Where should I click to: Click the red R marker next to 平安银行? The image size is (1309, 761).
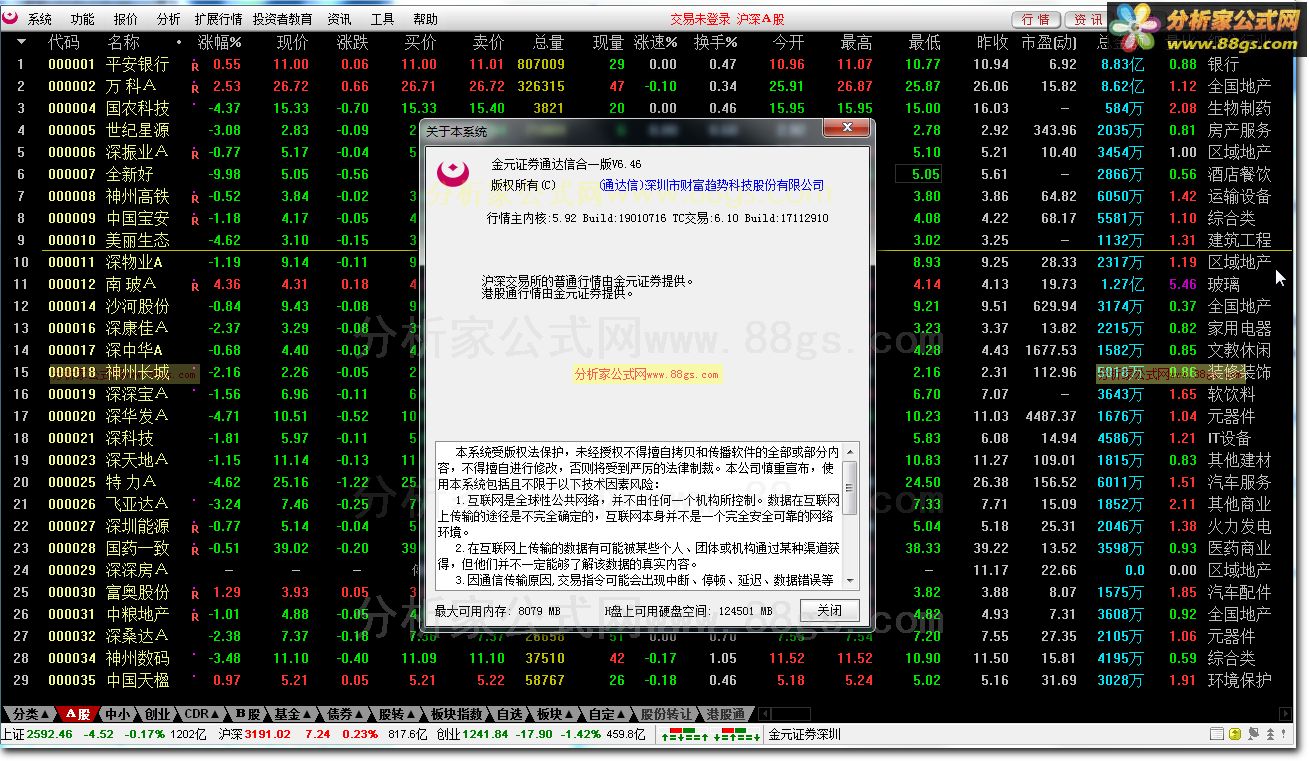point(195,65)
